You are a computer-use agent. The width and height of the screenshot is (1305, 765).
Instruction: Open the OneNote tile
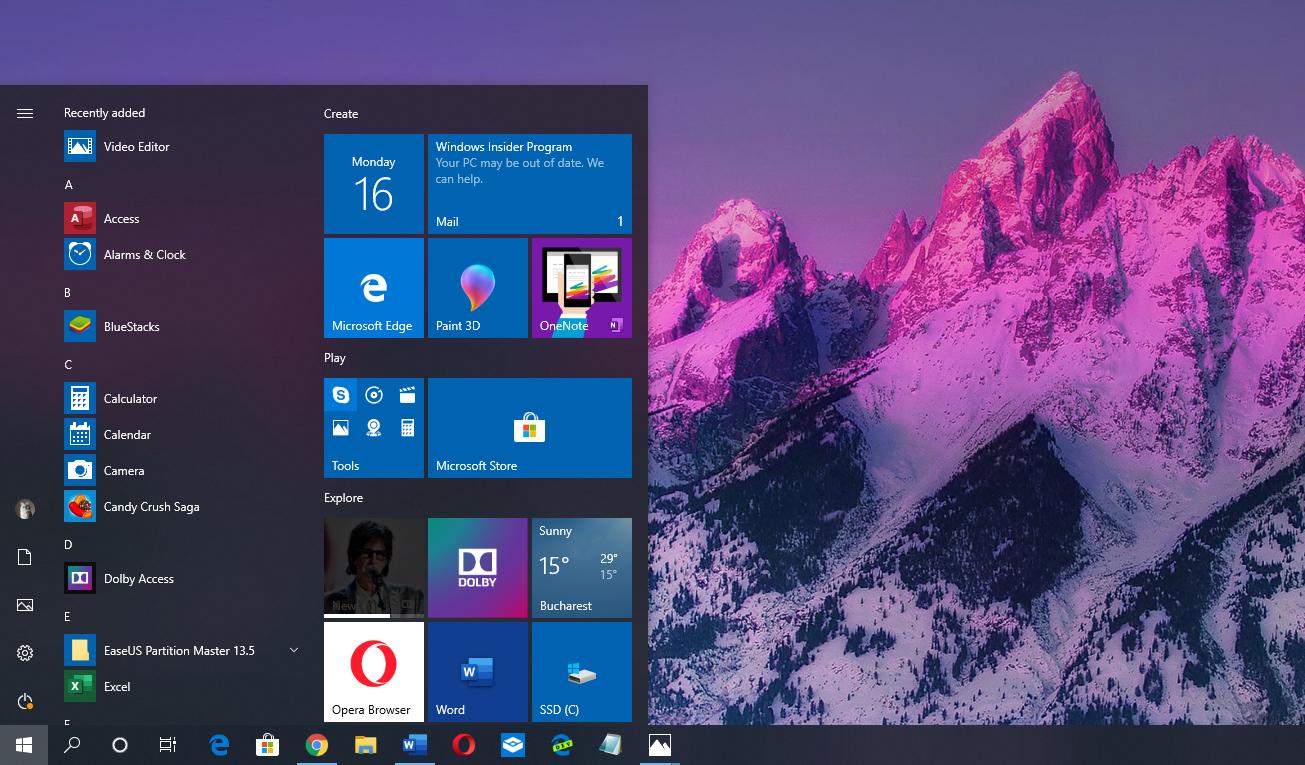pyautogui.click(x=582, y=288)
